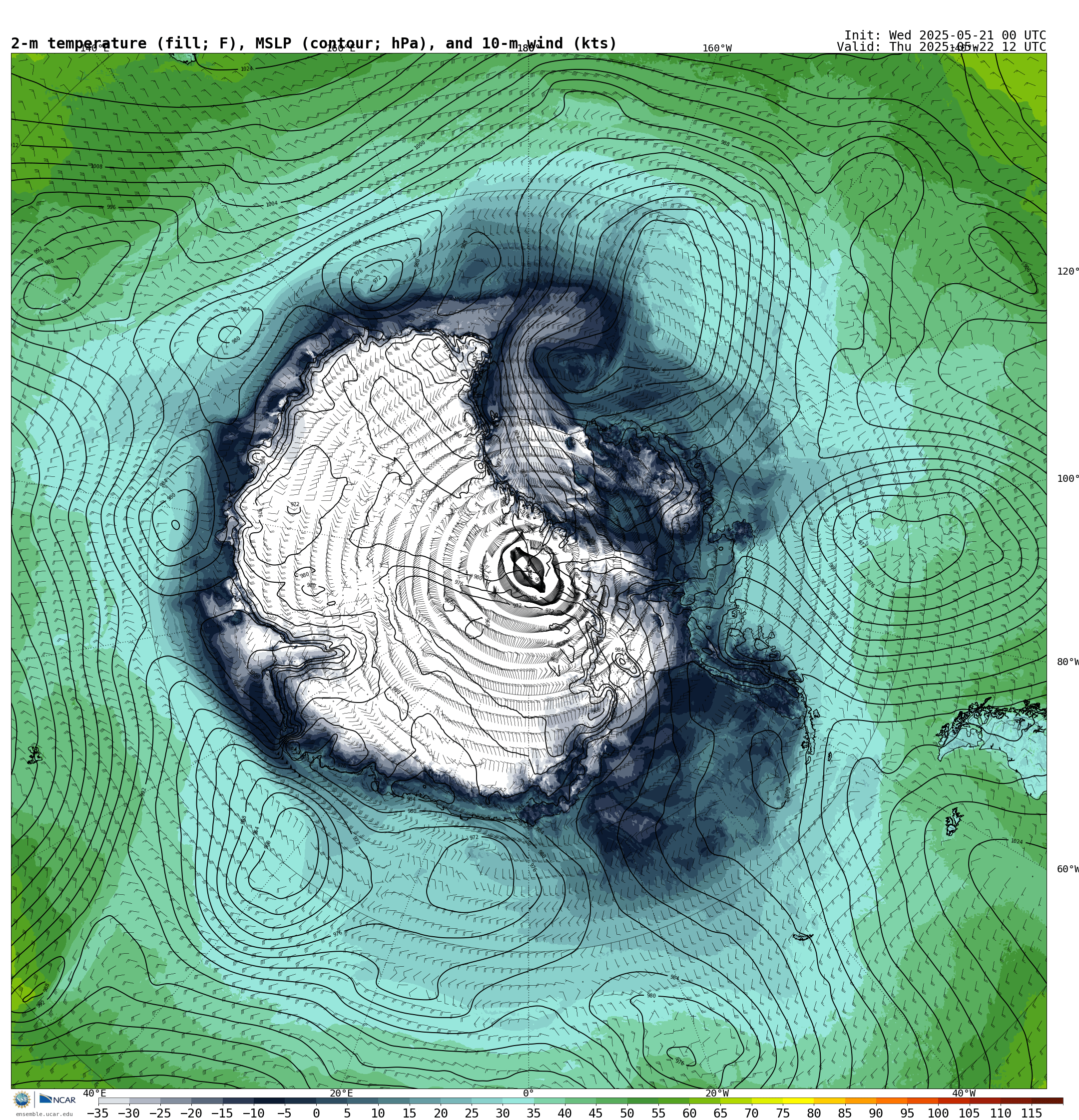Click the 160°W longitude label at top

pos(717,48)
